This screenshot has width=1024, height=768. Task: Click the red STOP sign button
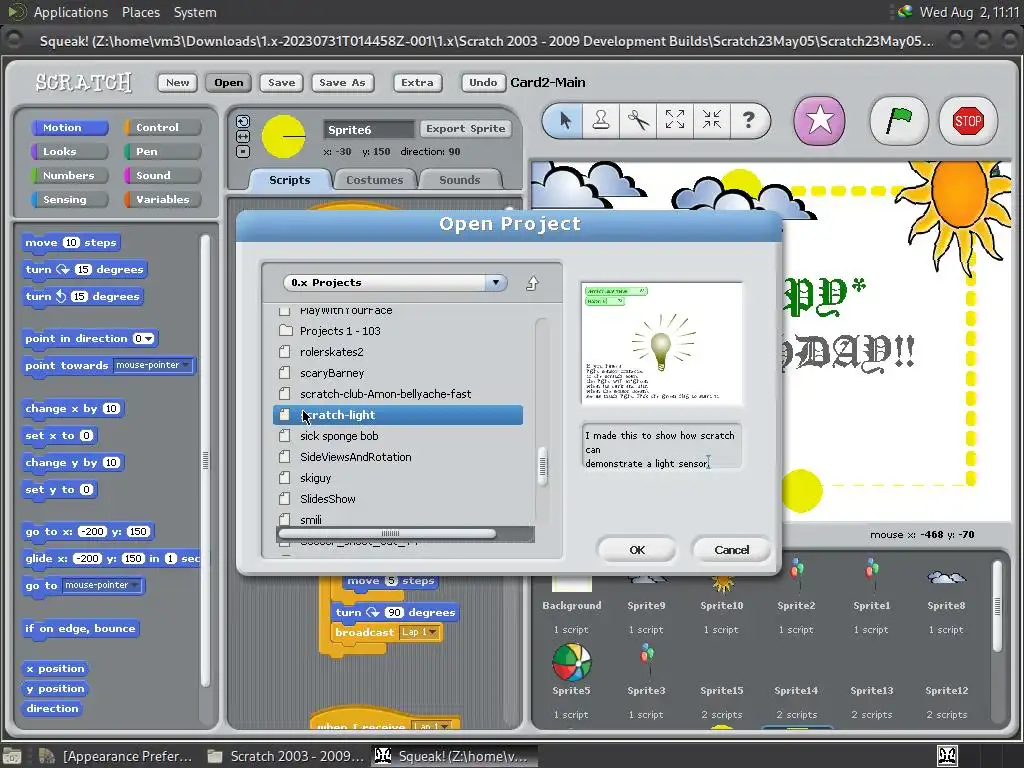point(967,121)
